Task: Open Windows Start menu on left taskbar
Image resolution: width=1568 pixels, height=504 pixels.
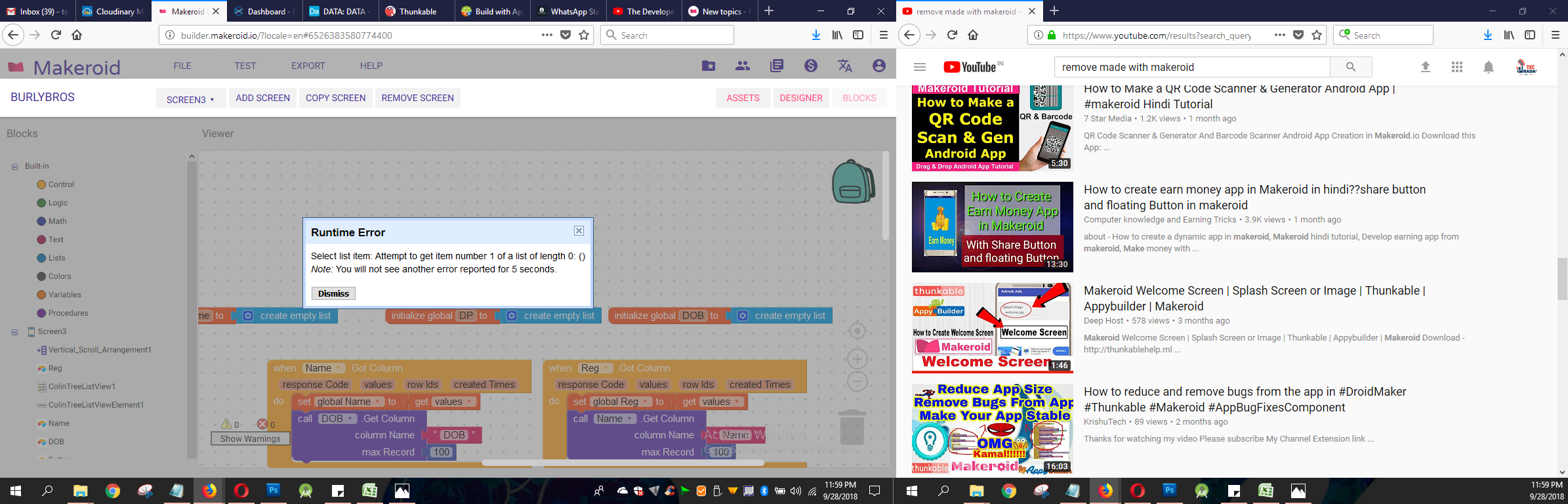Action: click(x=16, y=490)
